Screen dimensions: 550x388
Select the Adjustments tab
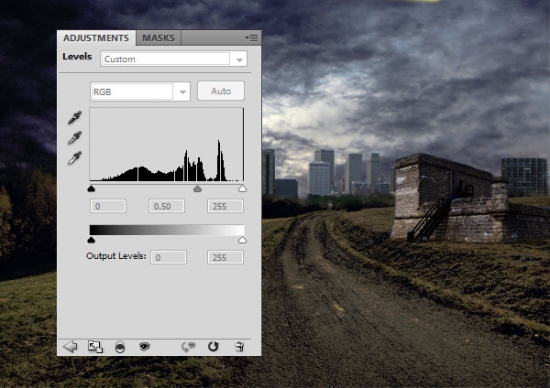point(96,38)
